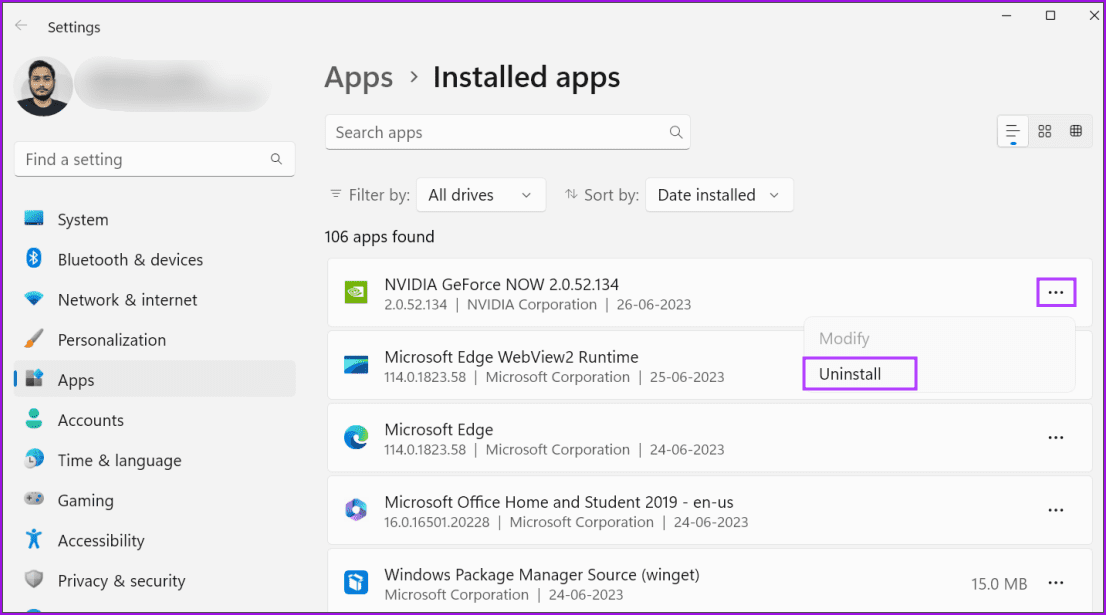The height and width of the screenshot is (615, 1106).
Task: Switch to grid view layout icon
Action: 1045,132
